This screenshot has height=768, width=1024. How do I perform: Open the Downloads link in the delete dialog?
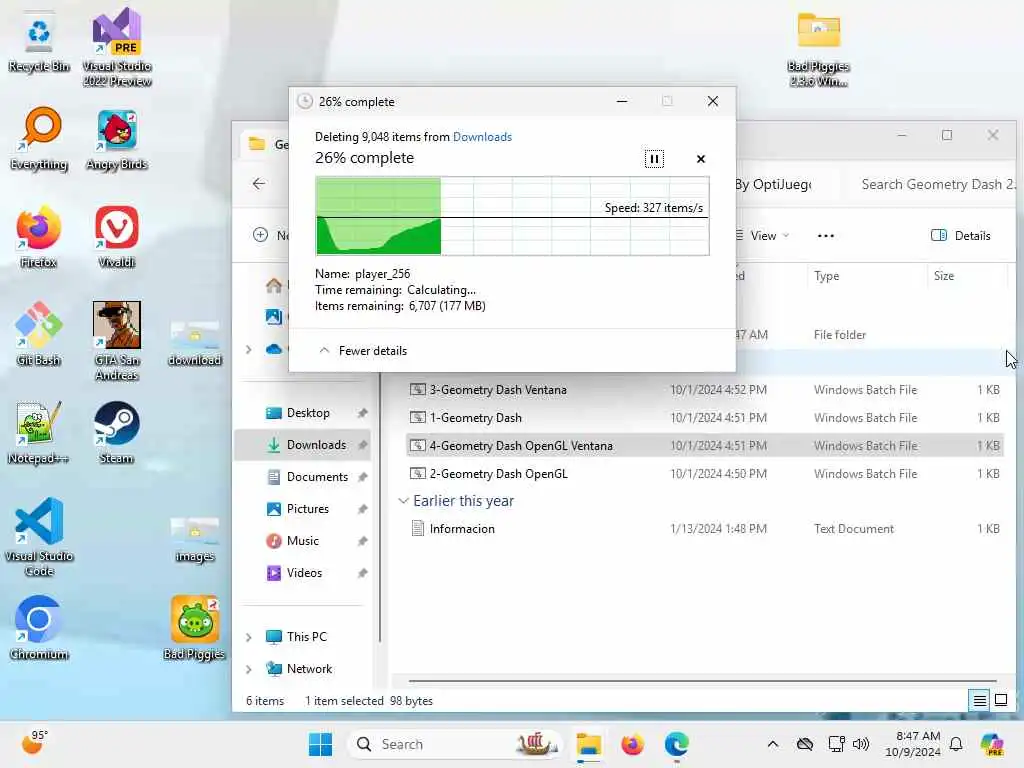pos(482,136)
